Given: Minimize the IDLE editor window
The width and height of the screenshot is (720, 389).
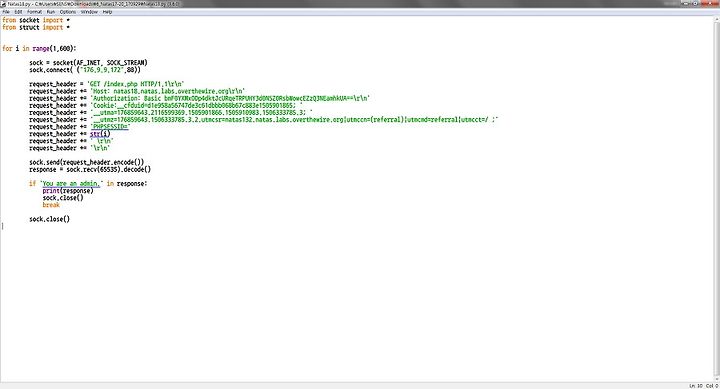Looking at the screenshot, I should click(687, 3).
